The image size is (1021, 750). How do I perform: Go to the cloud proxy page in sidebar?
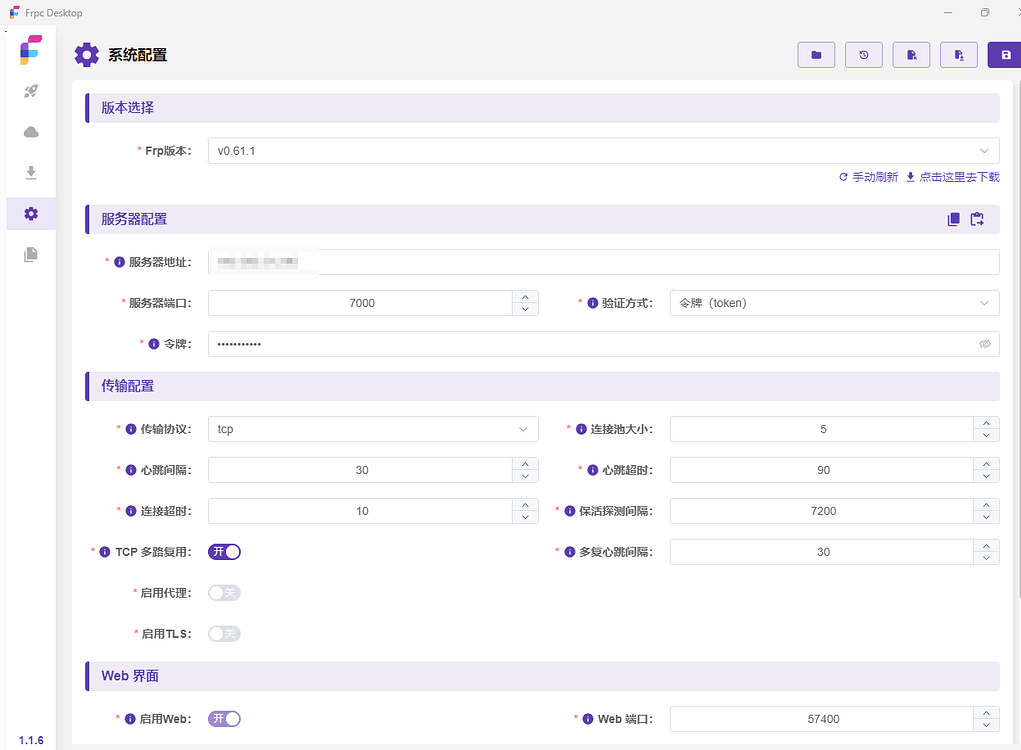coord(31,132)
